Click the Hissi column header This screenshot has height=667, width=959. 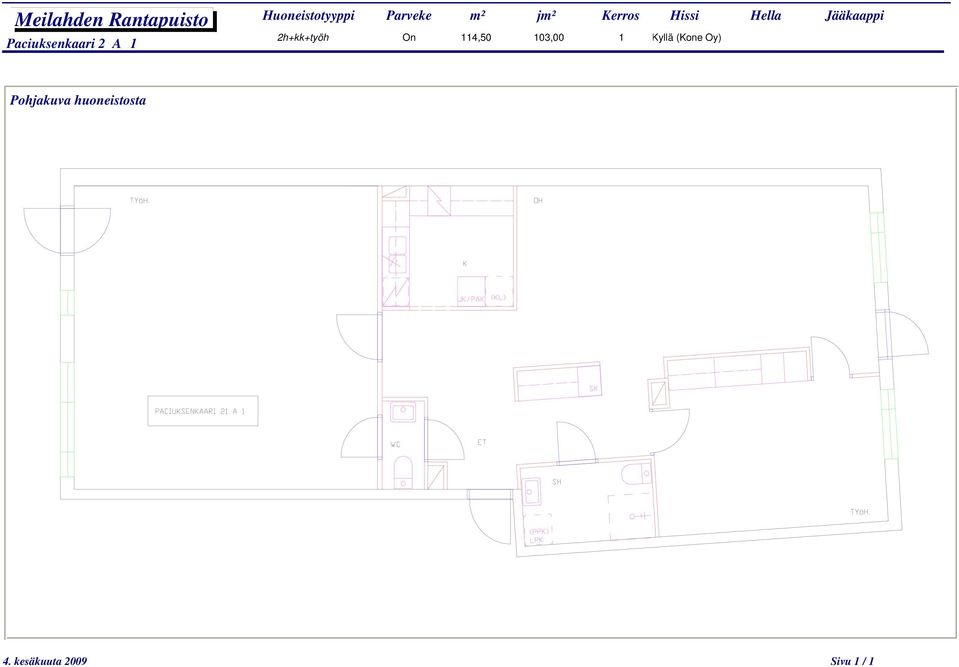click(684, 15)
